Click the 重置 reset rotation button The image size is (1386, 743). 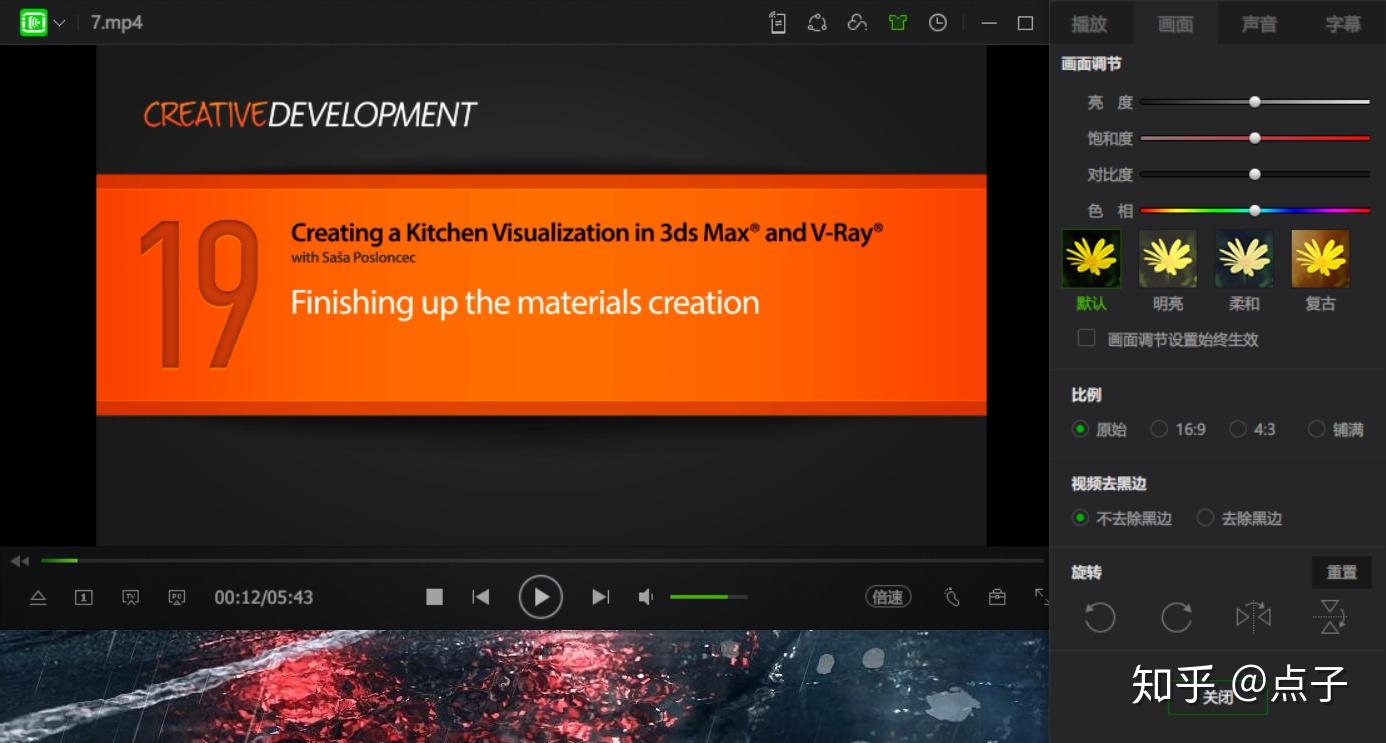pos(1342,573)
